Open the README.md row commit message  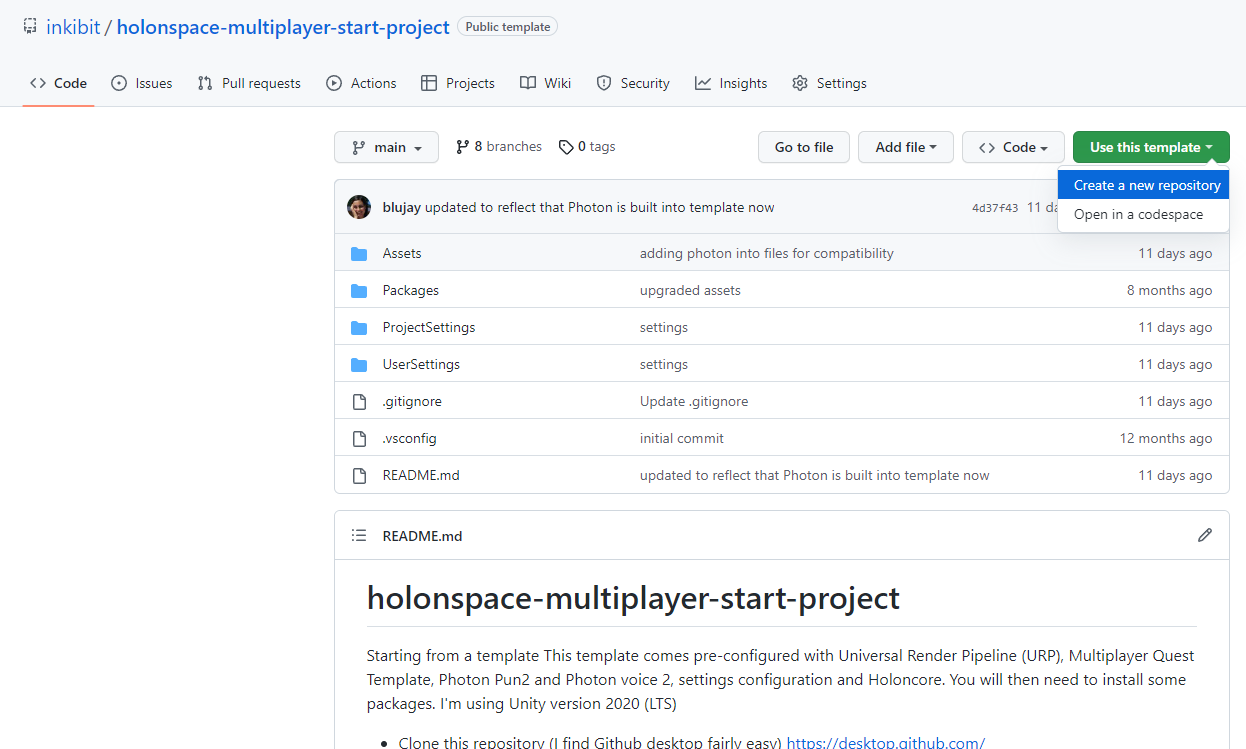click(x=815, y=475)
